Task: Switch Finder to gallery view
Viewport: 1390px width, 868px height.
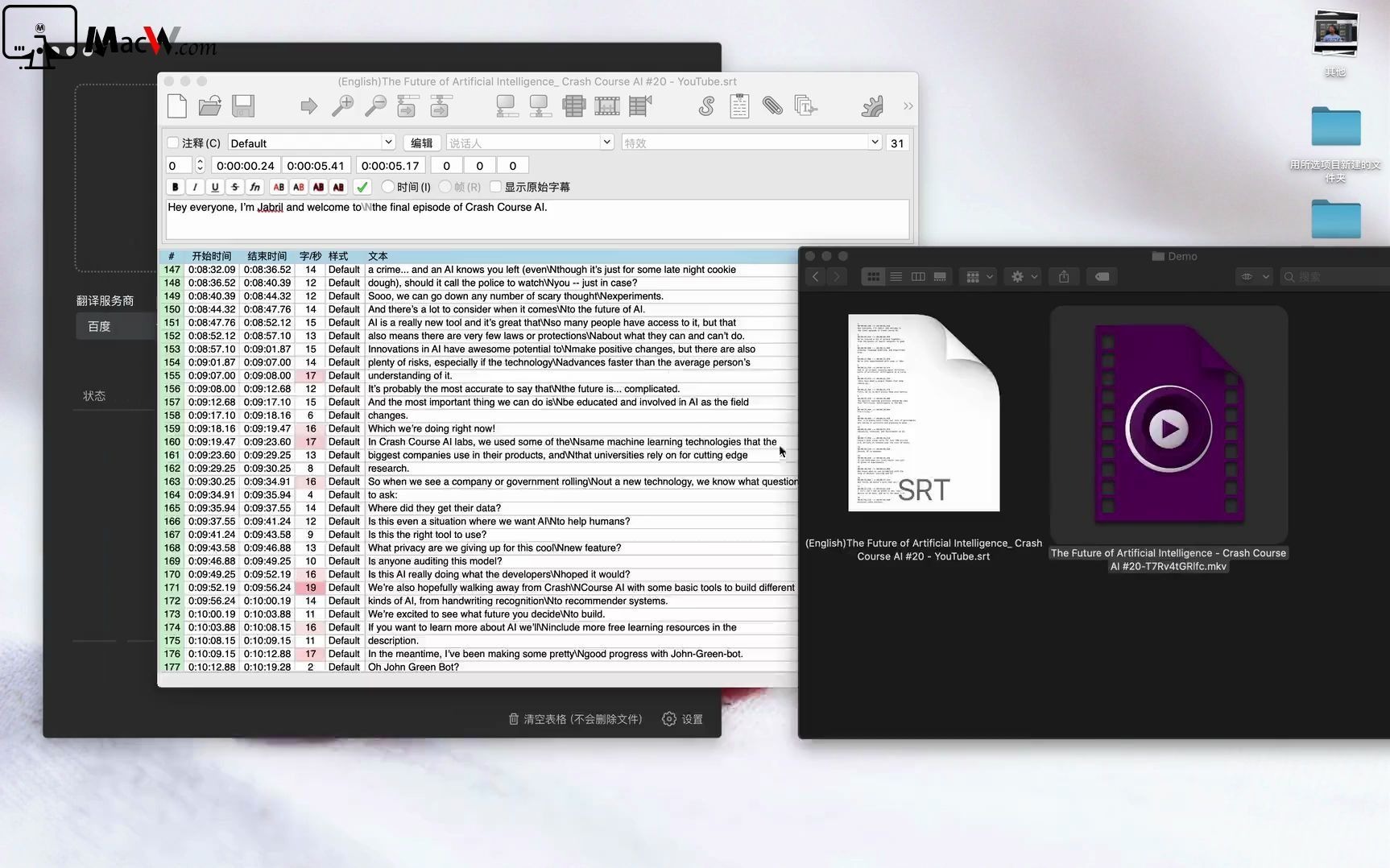Action: point(940,277)
